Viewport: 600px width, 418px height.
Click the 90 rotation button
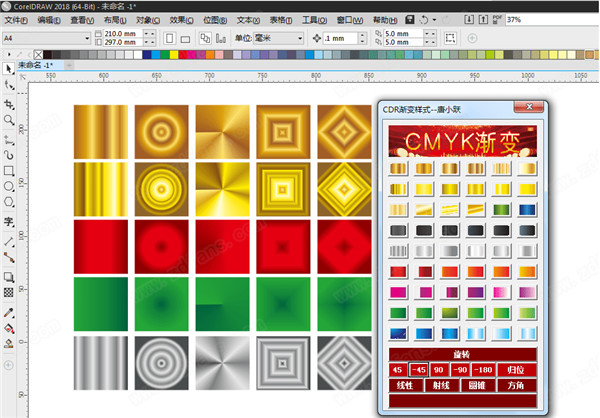coord(439,370)
